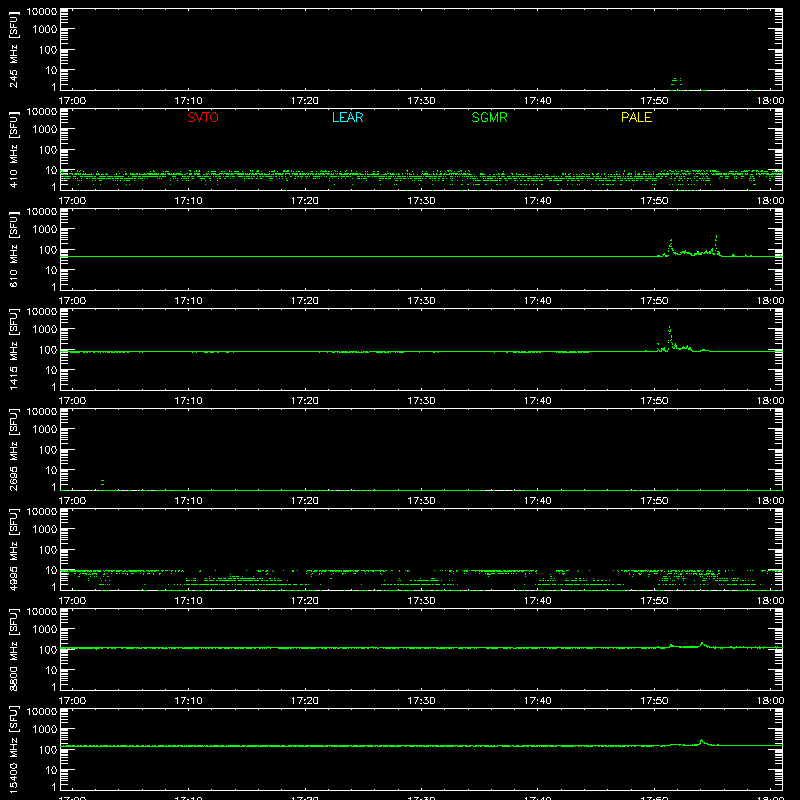Click the 15400 MHz bump near 17:54
This screenshot has height=800, width=800.
point(702,741)
